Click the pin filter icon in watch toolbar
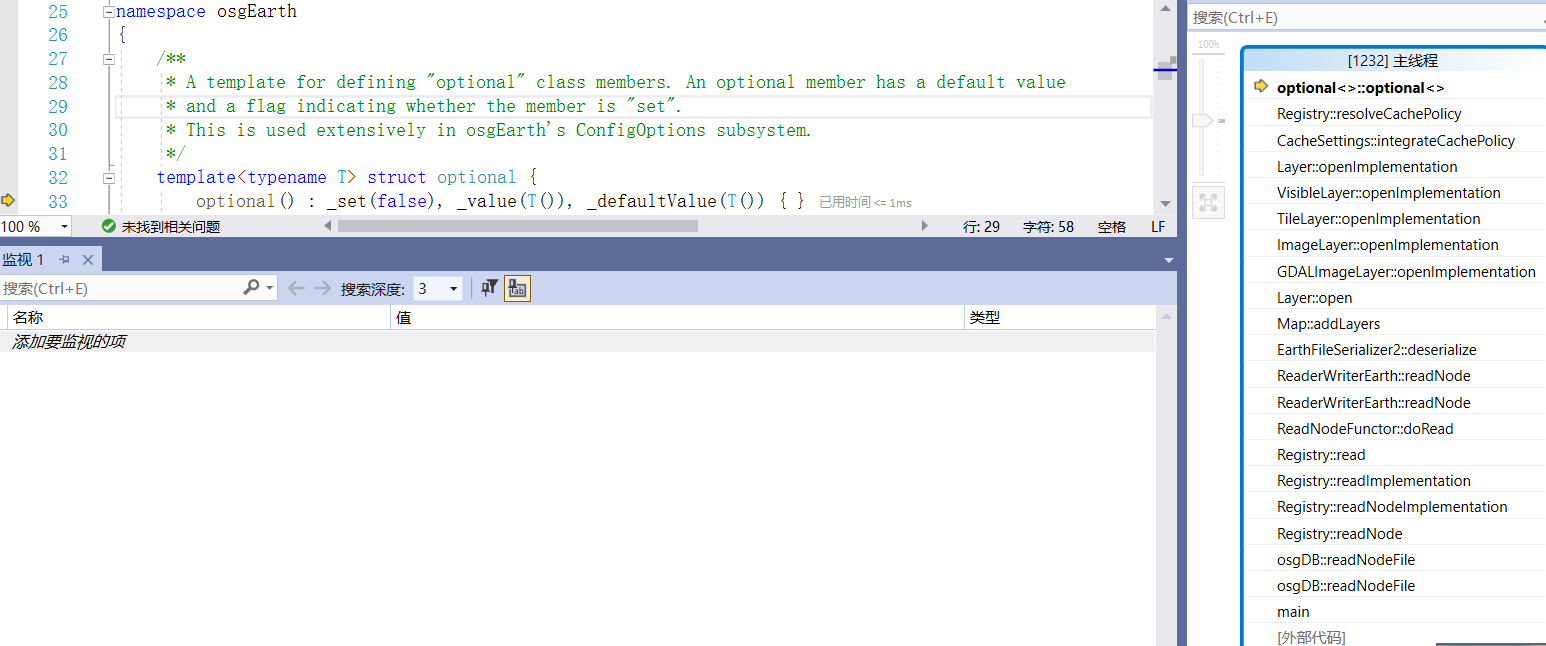 [489, 288]
